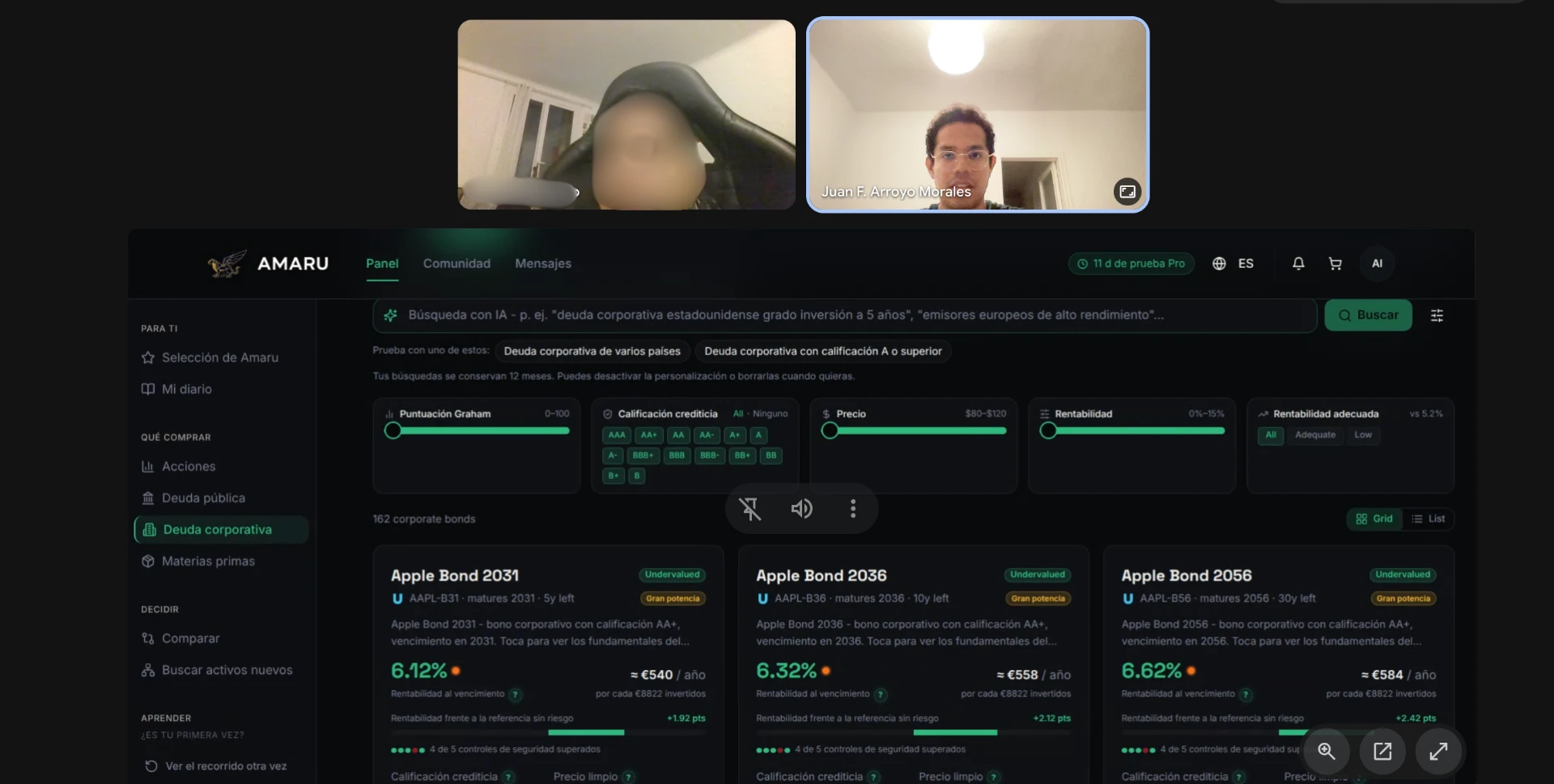Toggle the AAA credit rating chip
This screenshot has height=784, width=1554.
coord(617,435)
